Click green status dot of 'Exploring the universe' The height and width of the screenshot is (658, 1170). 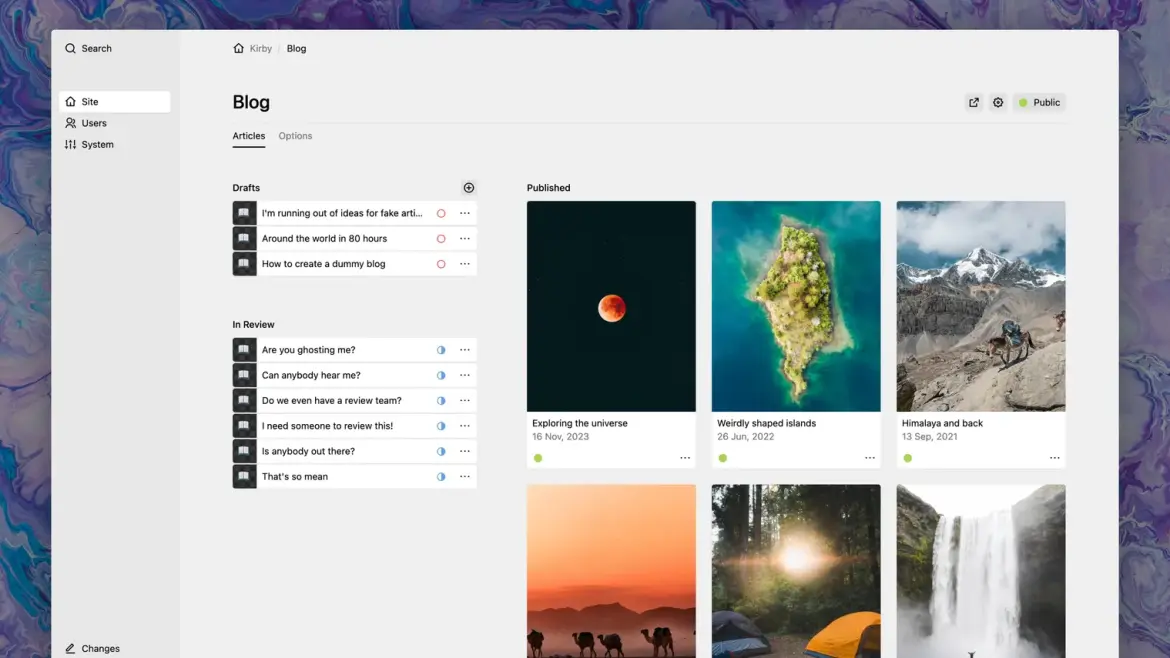[x=538, y=458]
